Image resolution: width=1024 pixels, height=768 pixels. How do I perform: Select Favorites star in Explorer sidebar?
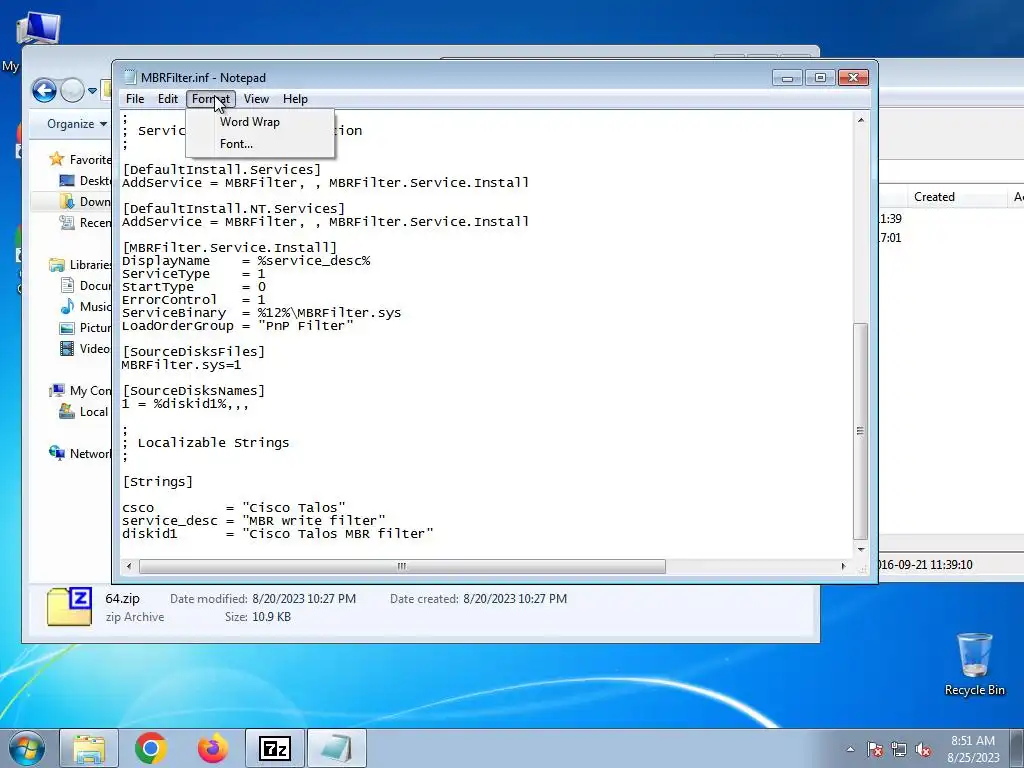coord(57,159)
